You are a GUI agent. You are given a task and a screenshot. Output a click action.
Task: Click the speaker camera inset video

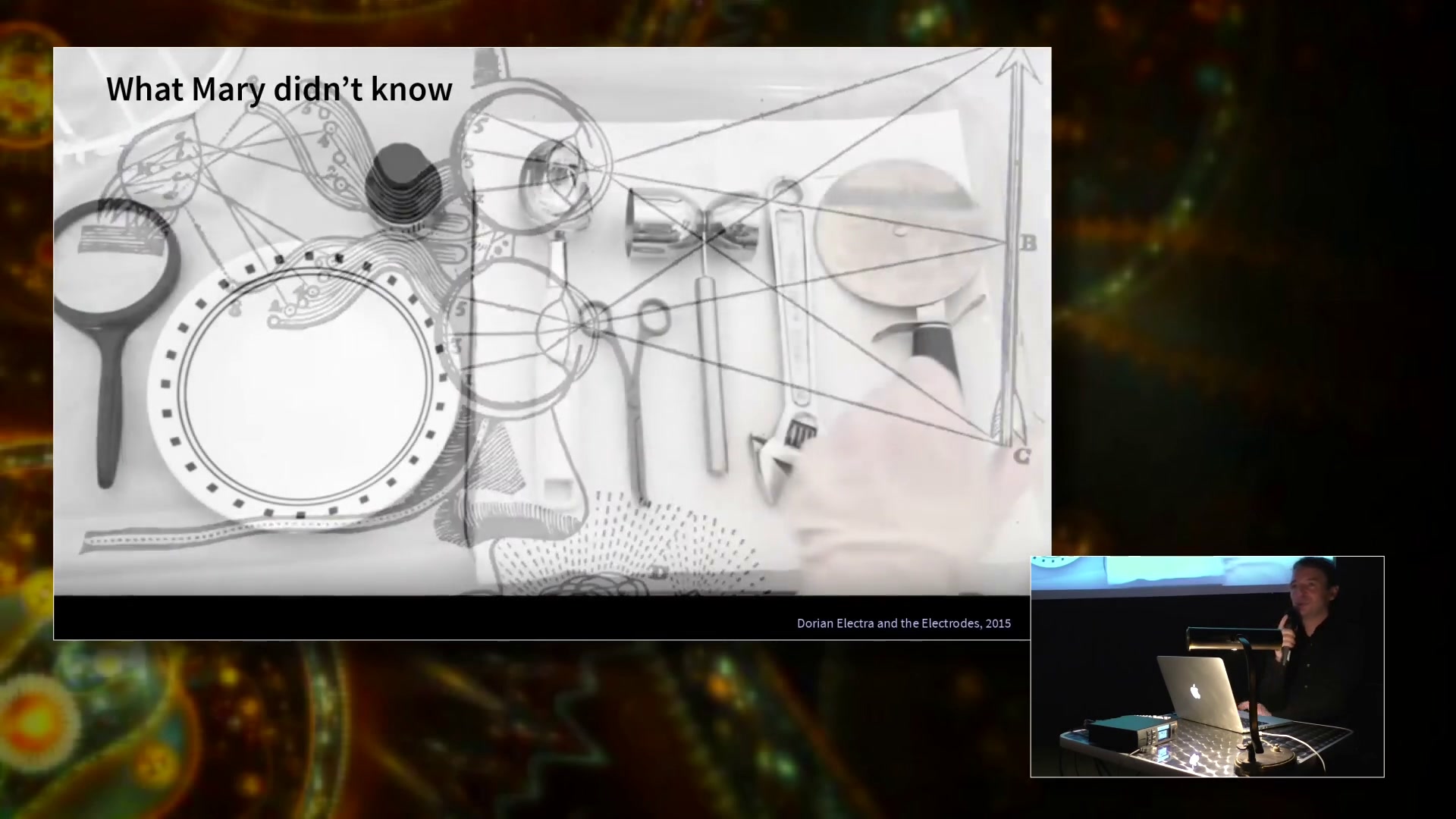click(x=1207, y=667)
